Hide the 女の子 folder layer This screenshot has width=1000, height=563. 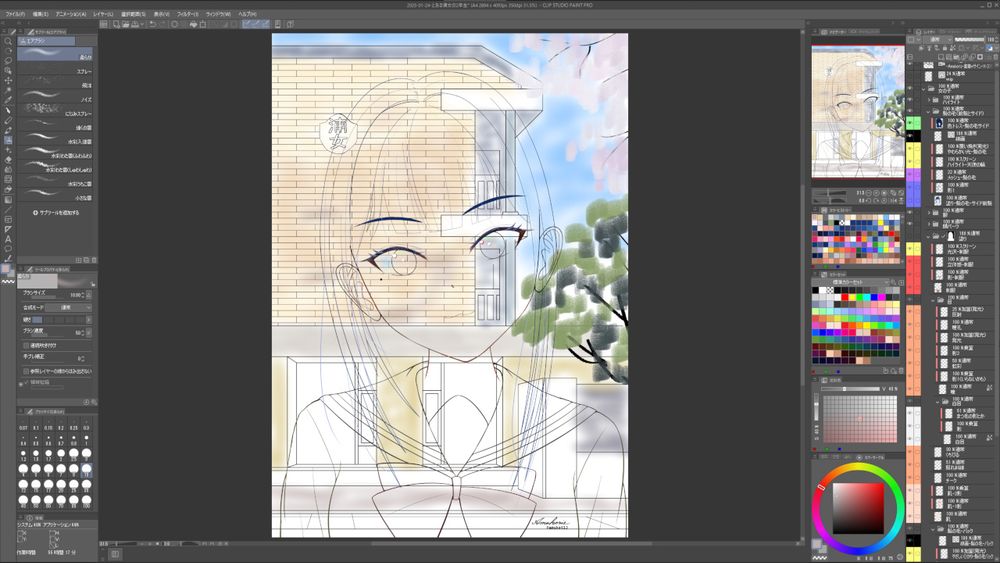[910, 89]
